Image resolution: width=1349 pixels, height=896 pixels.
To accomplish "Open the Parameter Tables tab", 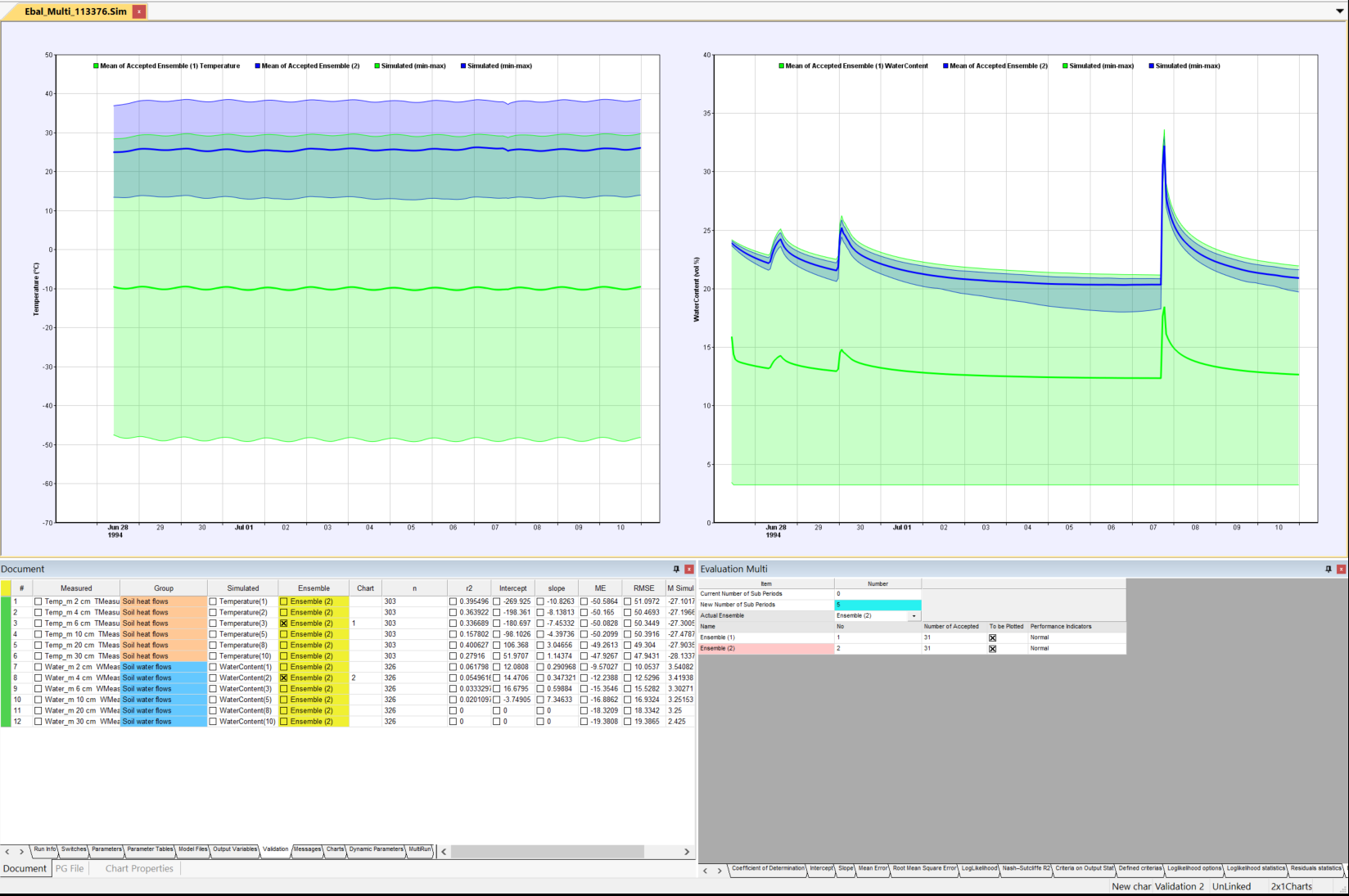I will 150,849.
